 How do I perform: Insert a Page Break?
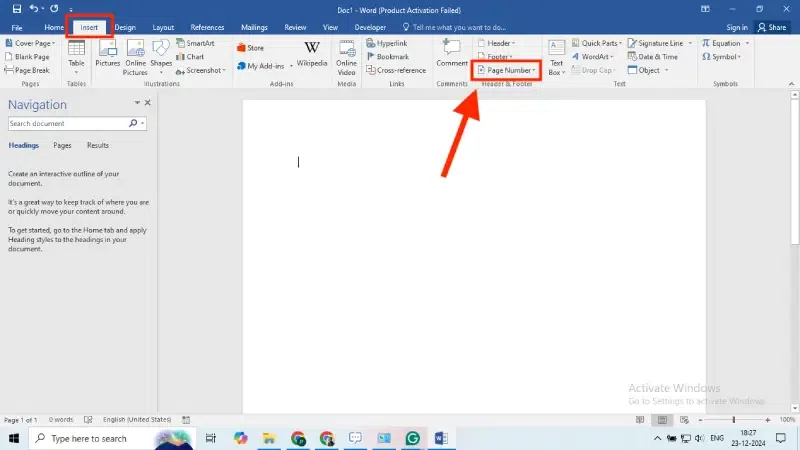tap(28, 70)
